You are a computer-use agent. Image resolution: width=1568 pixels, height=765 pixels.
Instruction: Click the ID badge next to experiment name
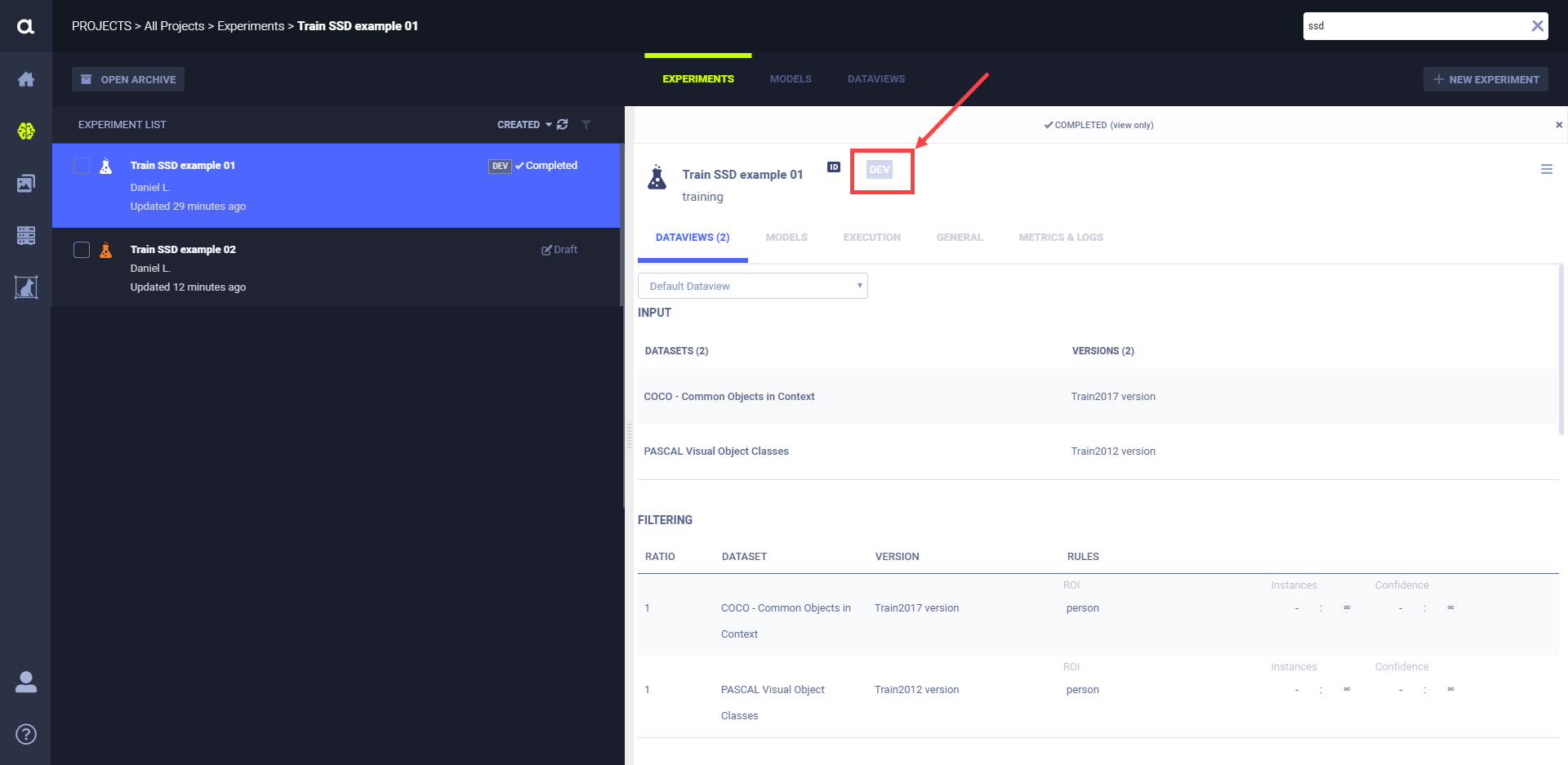coord(833,167)
